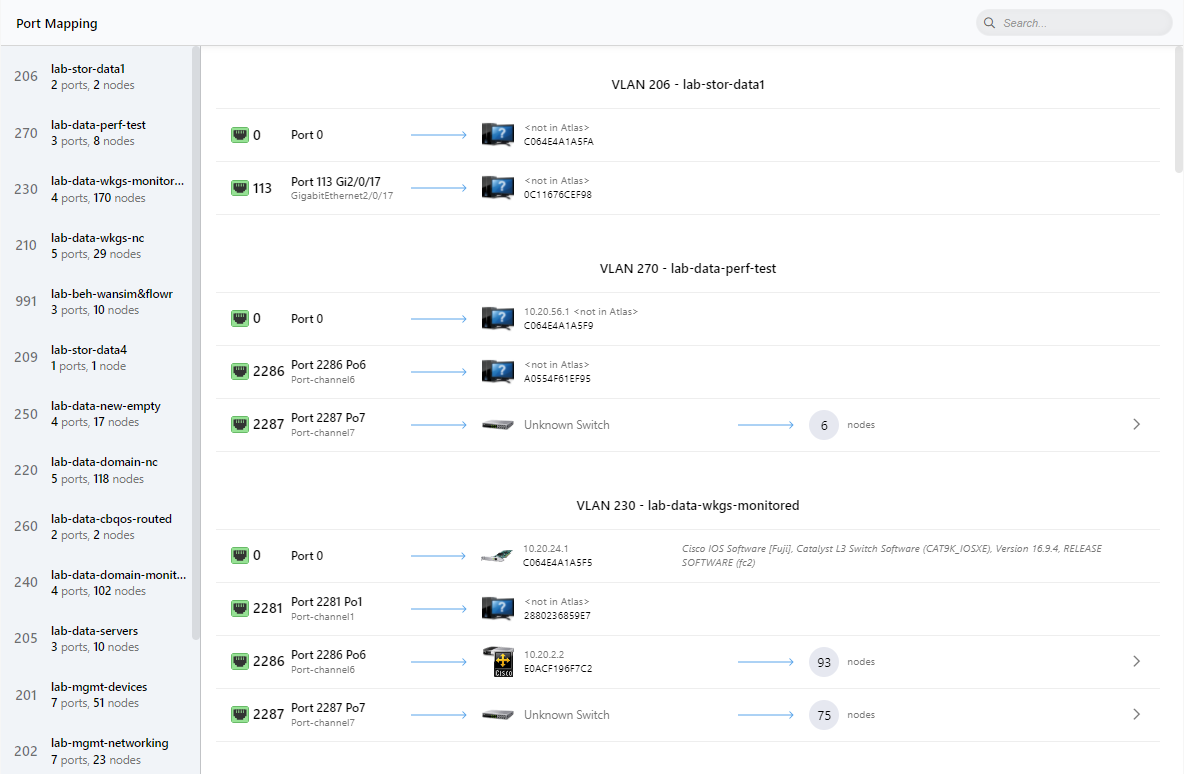Click the Search input field
1184x774 pixels.
pyautogui.click(x=1074, y=23)
